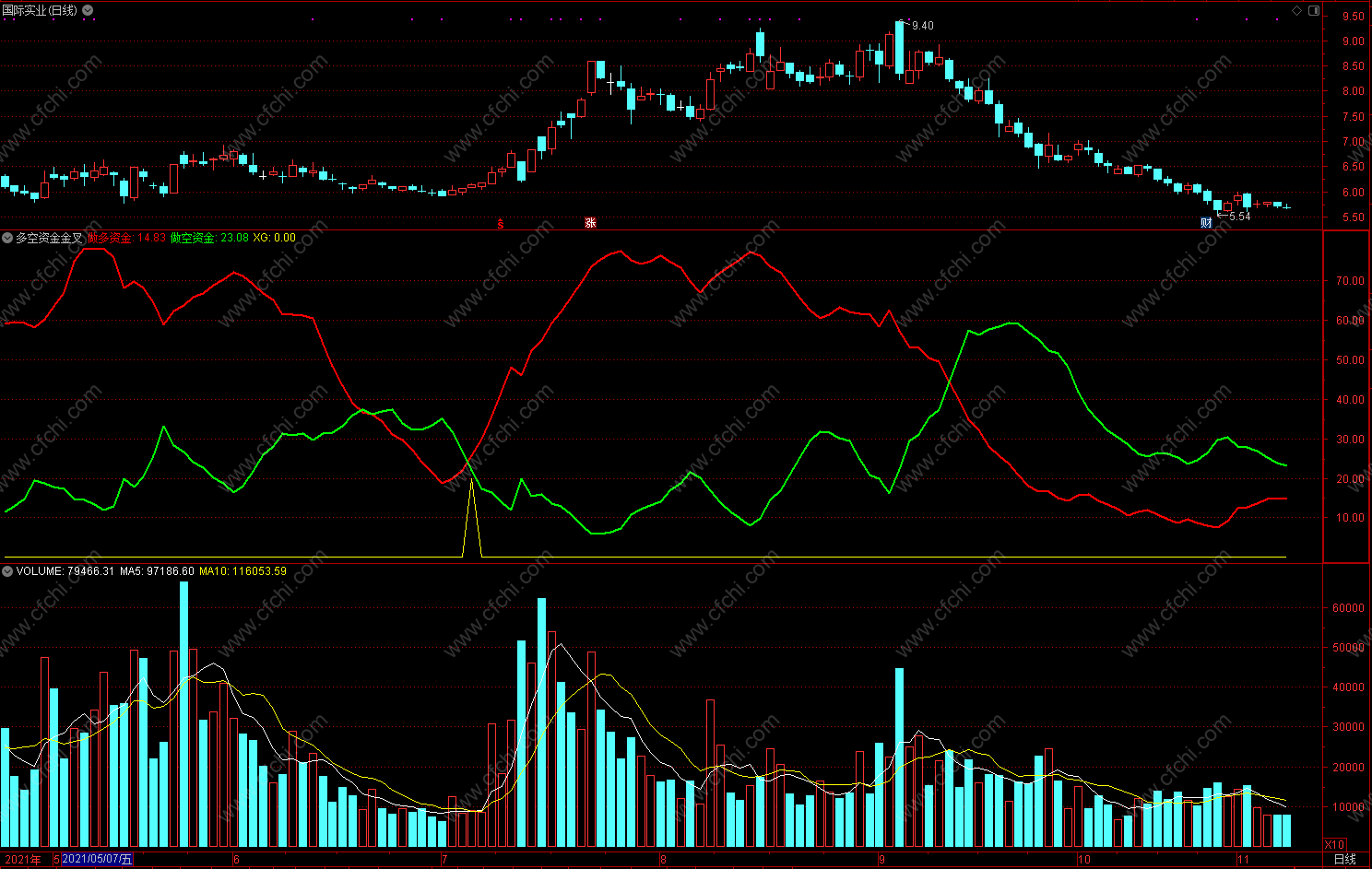The width and height of the screenshot is (1372, 869).
Task: Click month 9 marker on time axis
Action: tap(881, 860)
